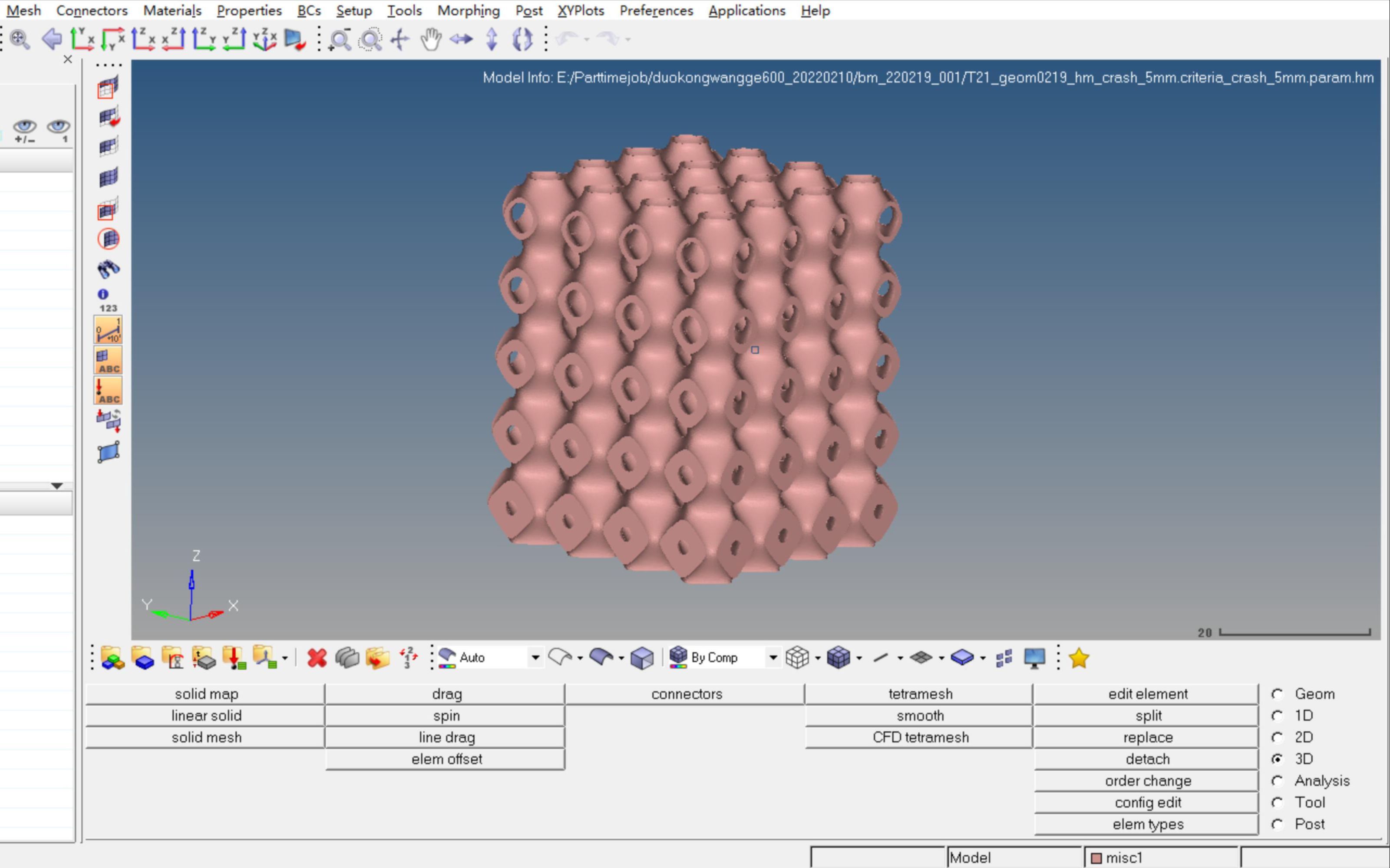Select the 2D radio button
This screenshot has width=1390, height=868.
click(x=1278, y=737)
